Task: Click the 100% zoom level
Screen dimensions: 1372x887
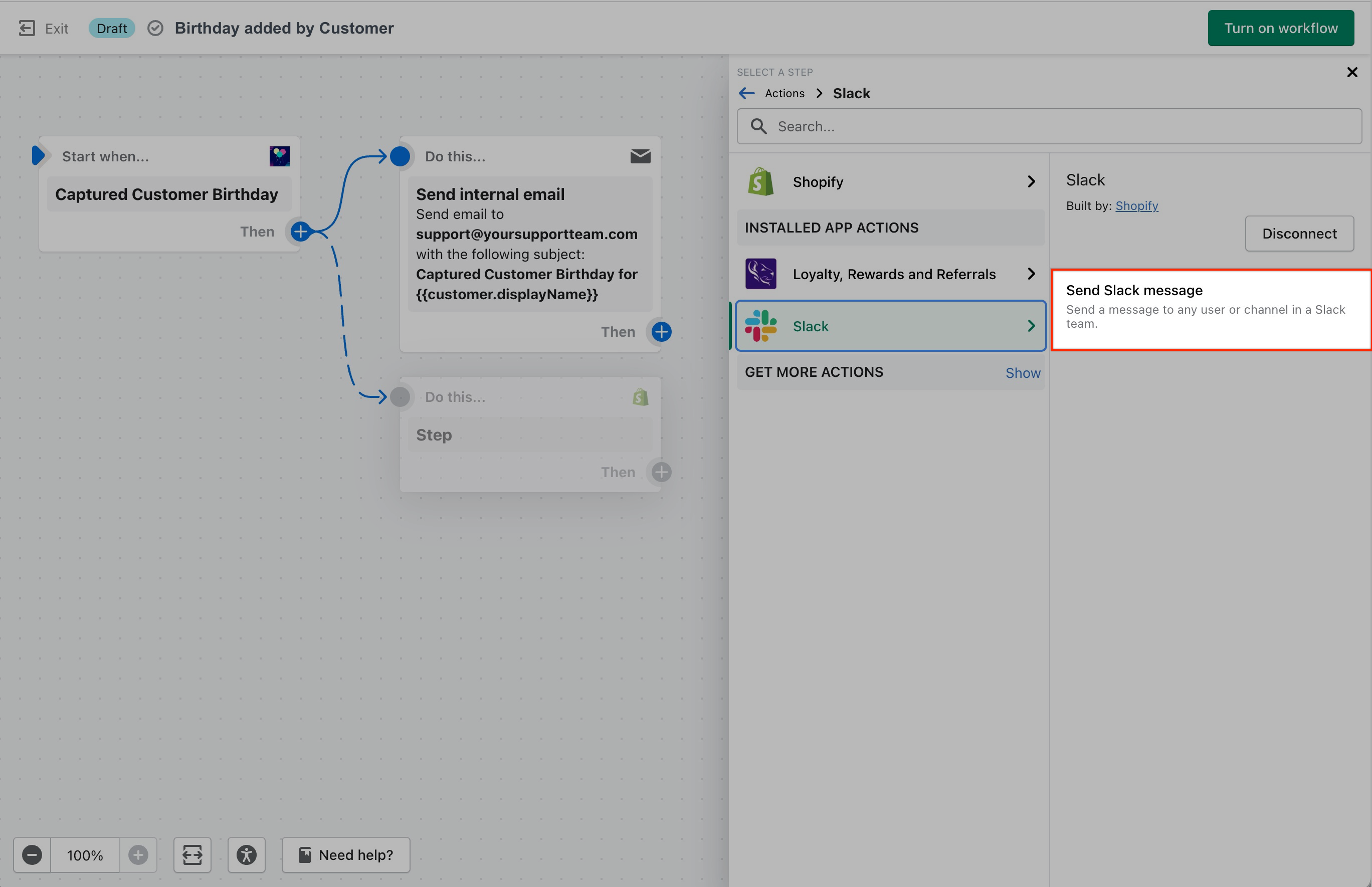Action: click(x=85, y=855)
